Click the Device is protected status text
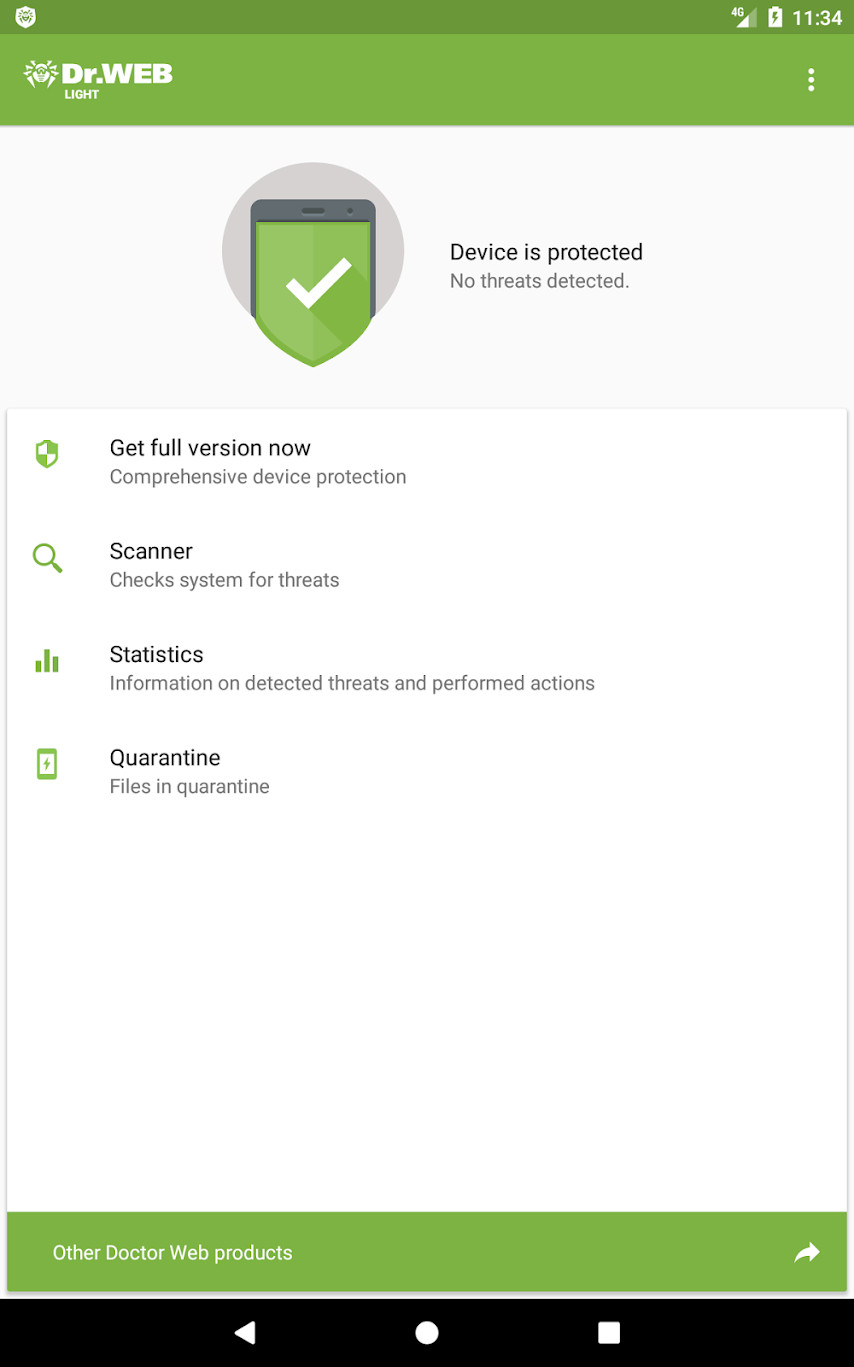 (x=546, y=252)
